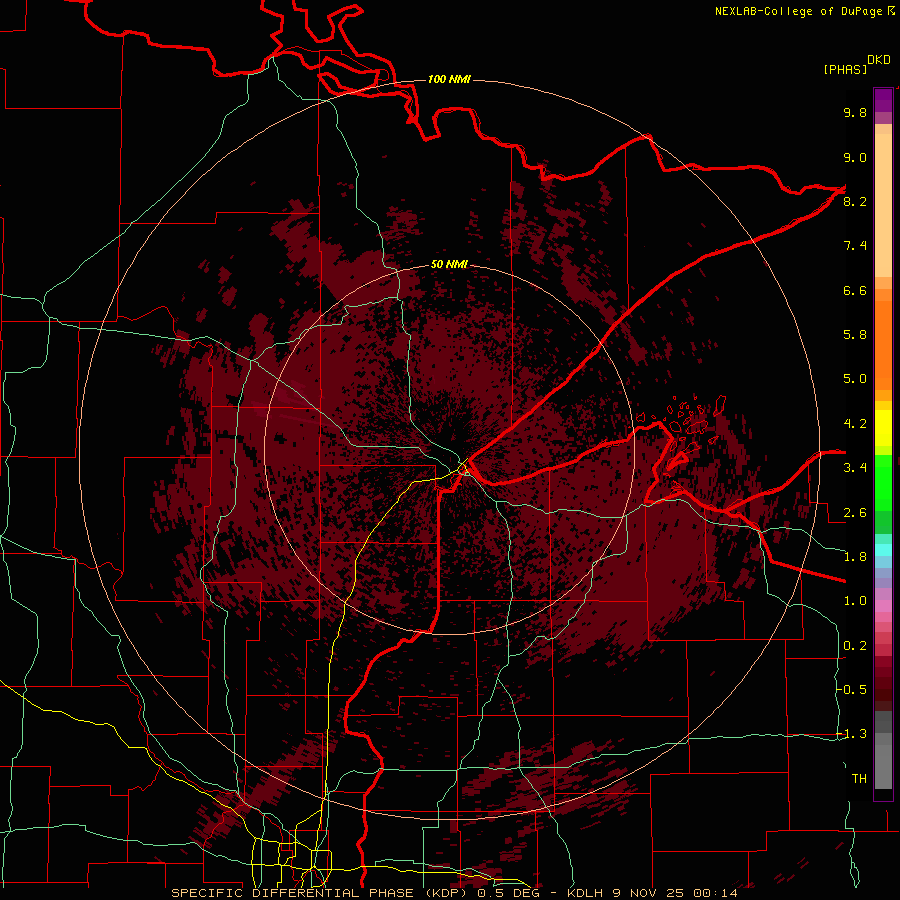Click the 1.0 legend value

pos(855,601)
